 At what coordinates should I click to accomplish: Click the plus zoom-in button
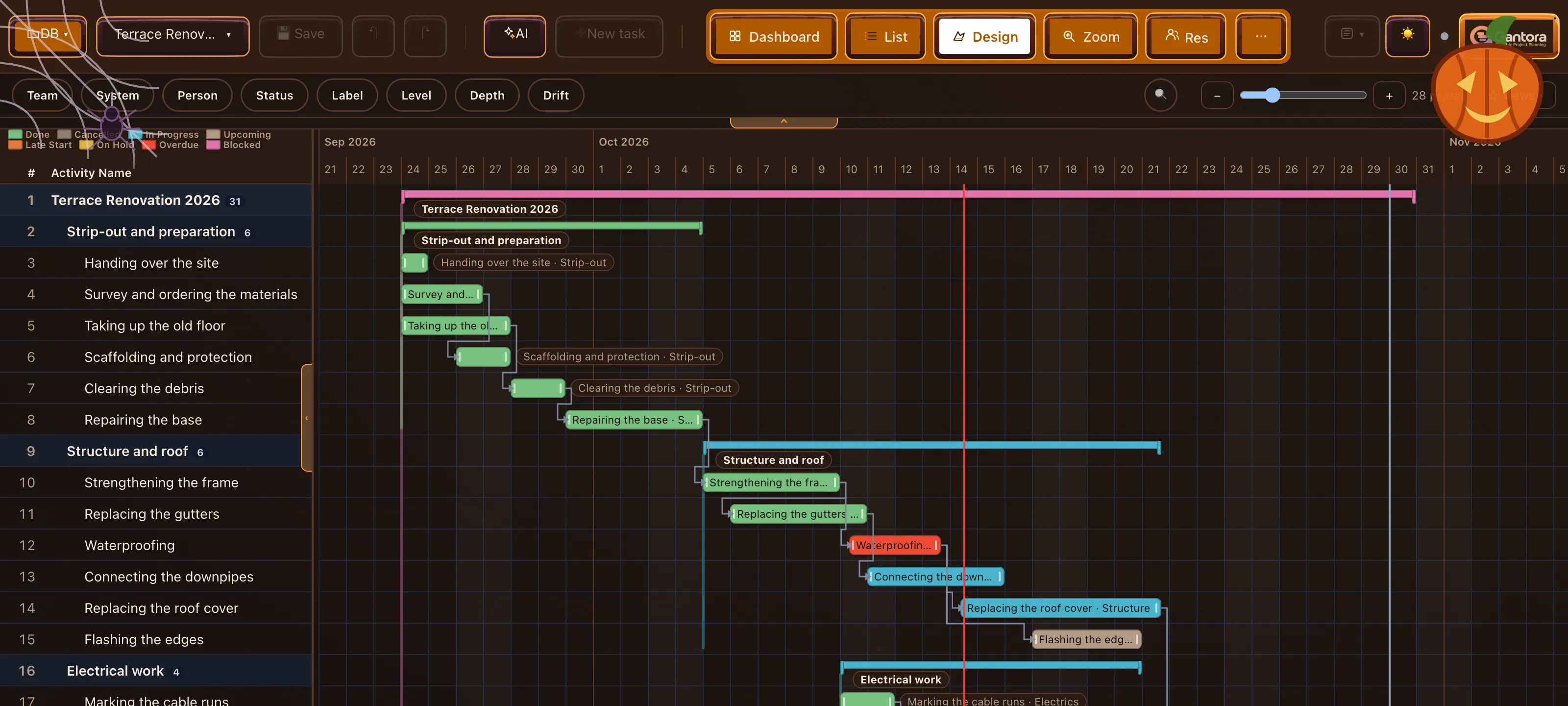(1389, 95)
